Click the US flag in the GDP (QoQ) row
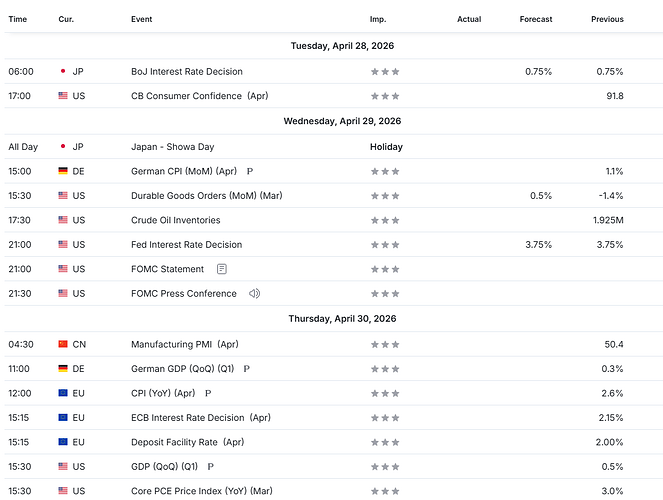Image resolution: width=663 pixels, height=500 pixels. [63, 466]
